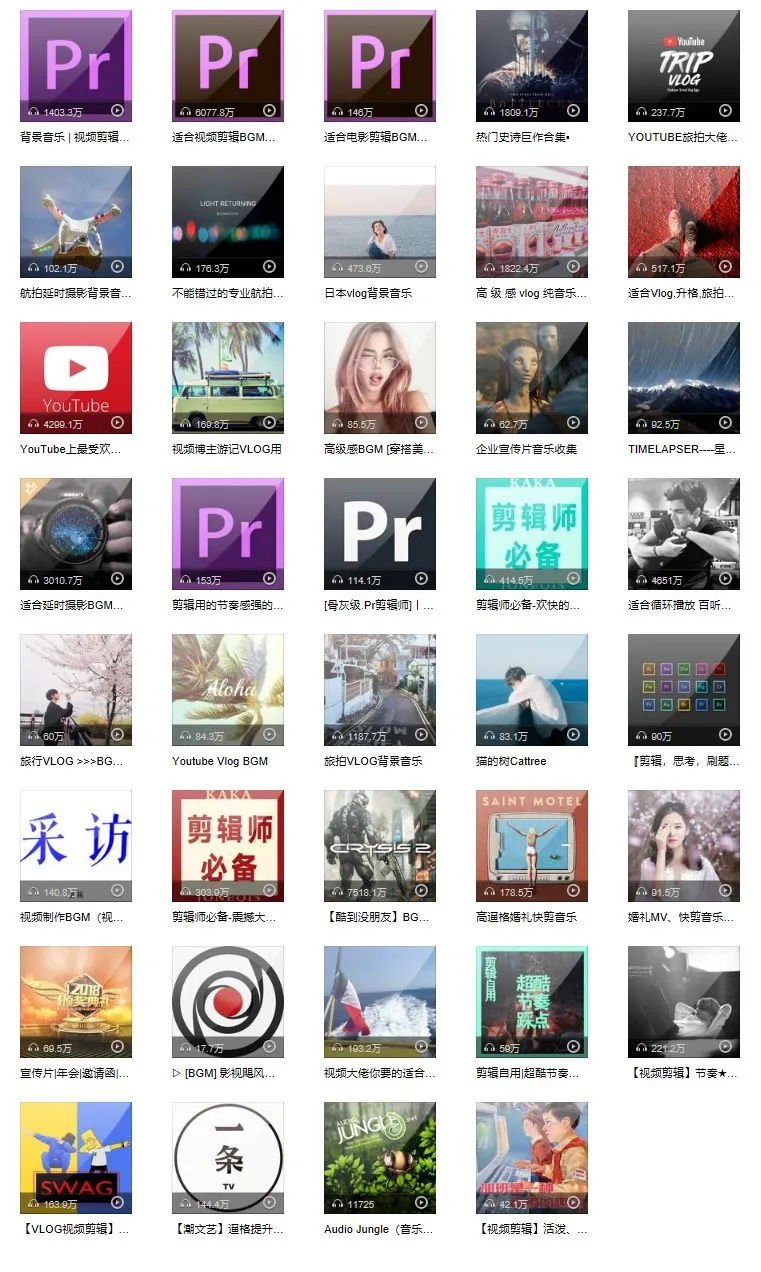Open title link '旅拍VLOG背景音乐'
The width and height of the screenshot is (761, 1272).
pyautogui.click(x=373, y=761)
